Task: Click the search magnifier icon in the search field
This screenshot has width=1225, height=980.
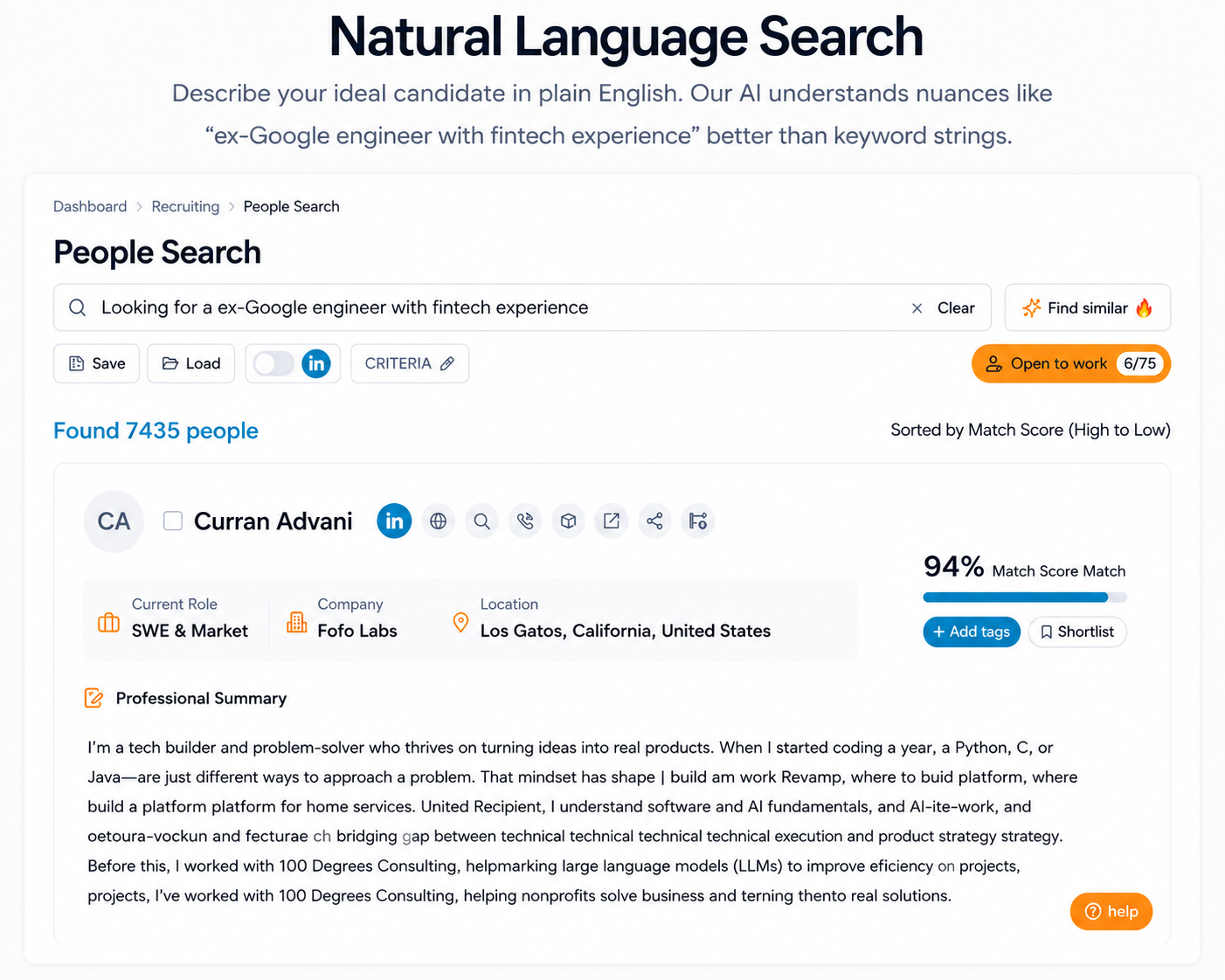Action: (78, 307)
